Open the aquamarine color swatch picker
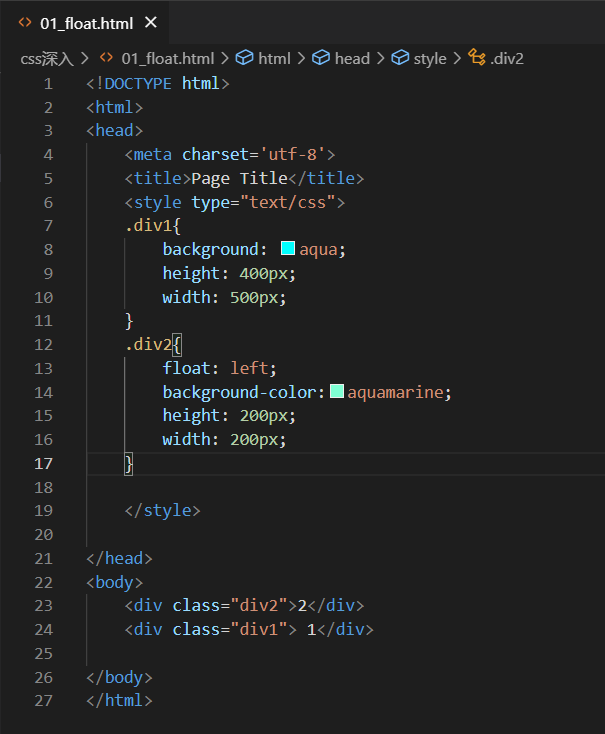The image size is (605, 734). coord(337,391)
